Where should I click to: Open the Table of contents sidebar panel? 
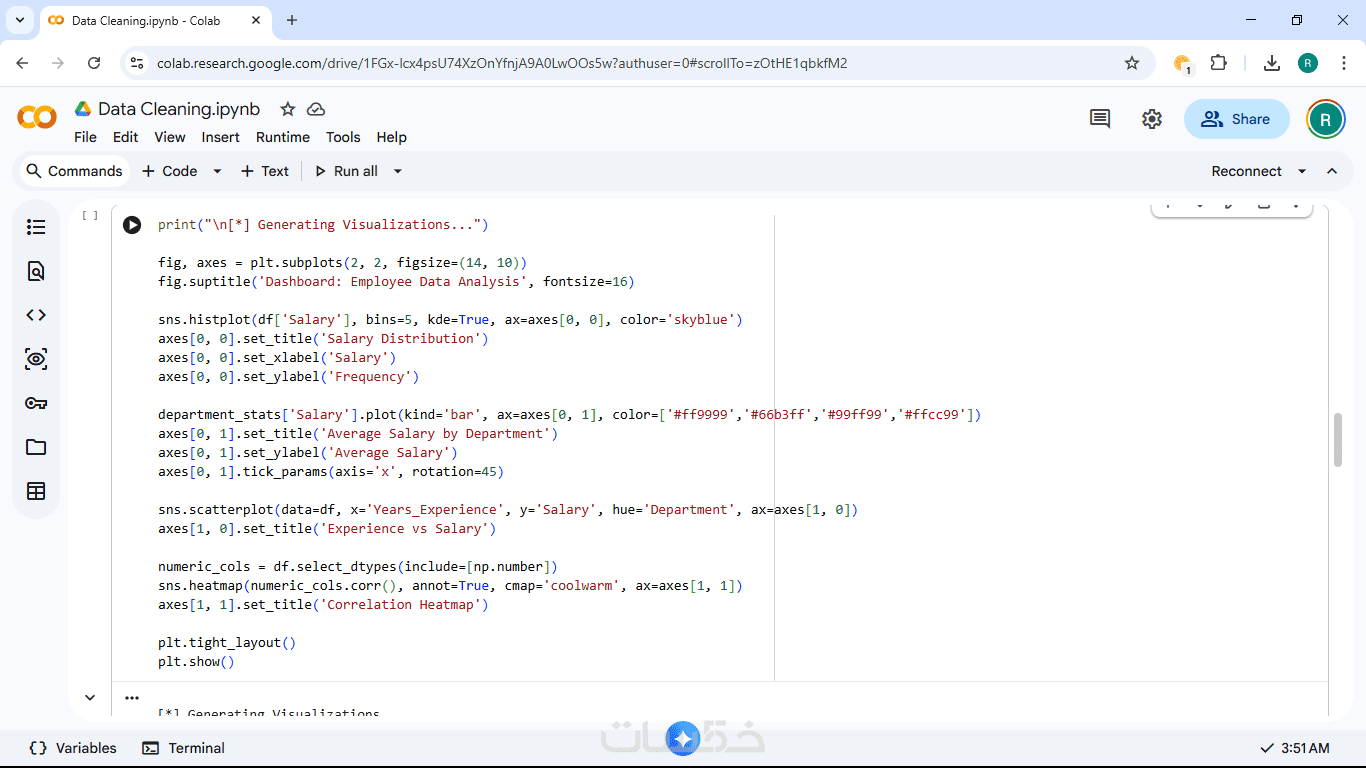click(x=36, y=227)
